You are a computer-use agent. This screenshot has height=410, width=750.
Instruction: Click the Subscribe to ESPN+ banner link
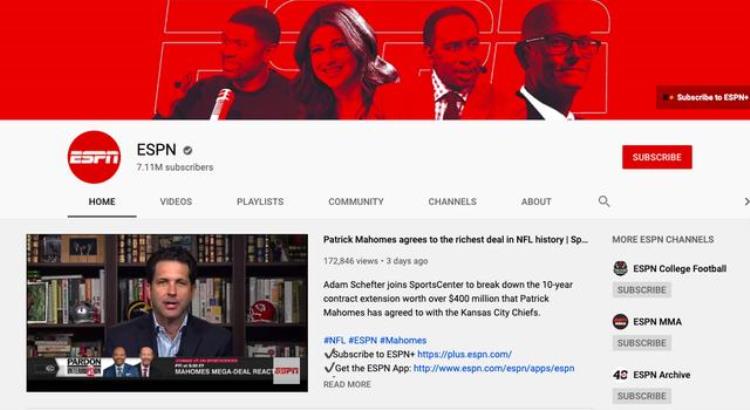[704, 97]
